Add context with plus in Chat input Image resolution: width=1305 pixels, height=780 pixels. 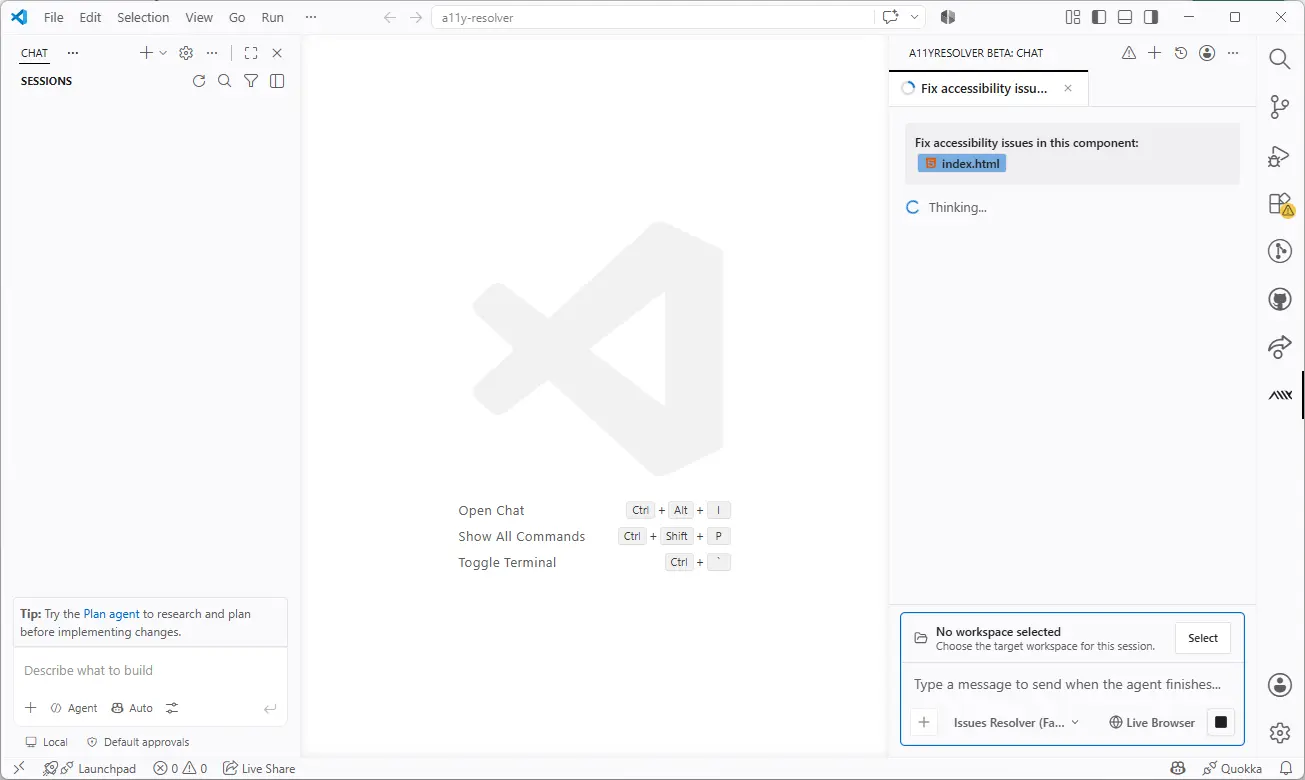[x=31, y=708]
